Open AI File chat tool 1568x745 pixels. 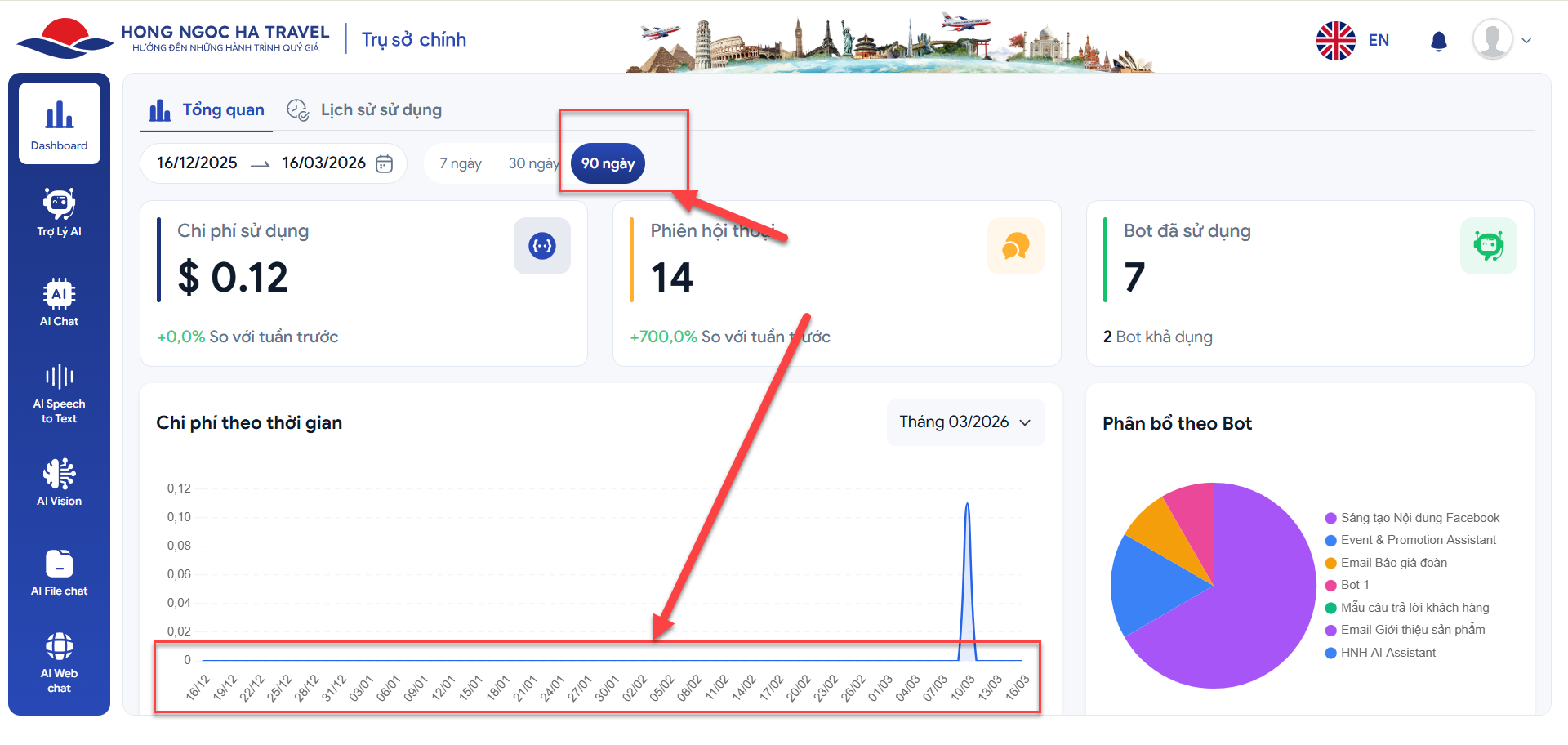[59, 572]
